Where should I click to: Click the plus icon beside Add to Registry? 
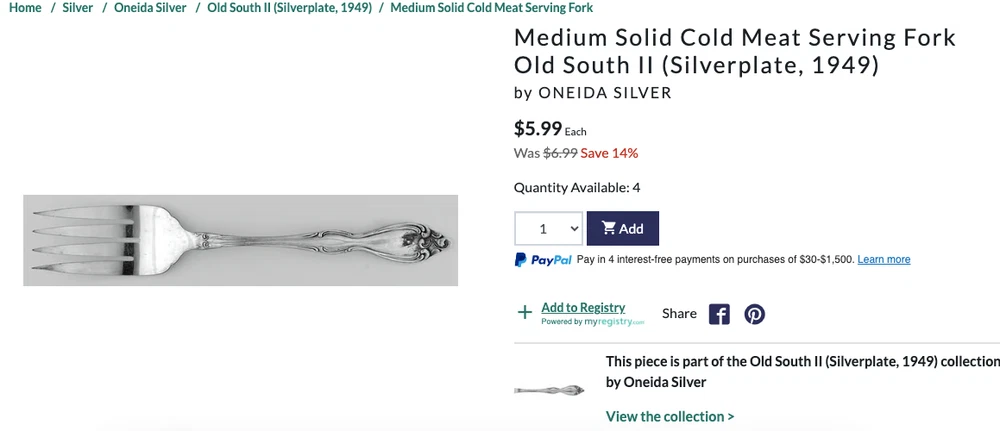(524, 313)
